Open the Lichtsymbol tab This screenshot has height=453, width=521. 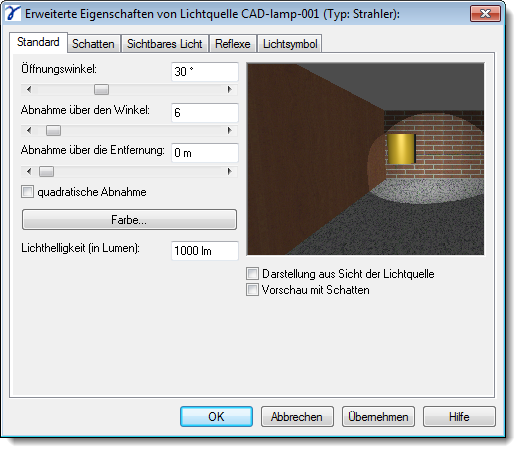click(x=290, y=44)
